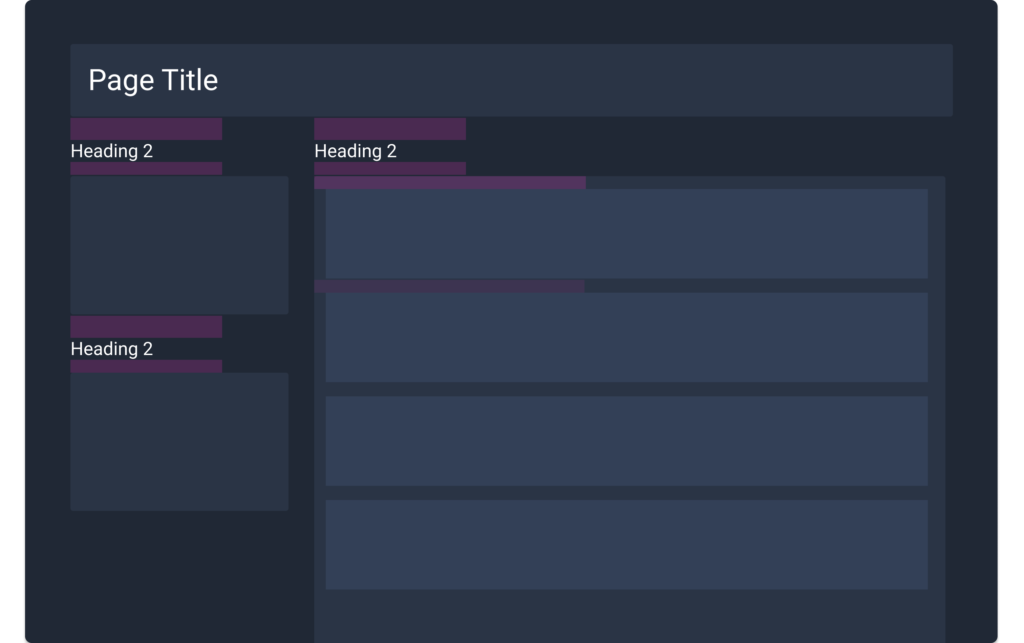1024x643 pixels.
Task: Select purple spacer above right column Heading 2
Action: point(390,129)
